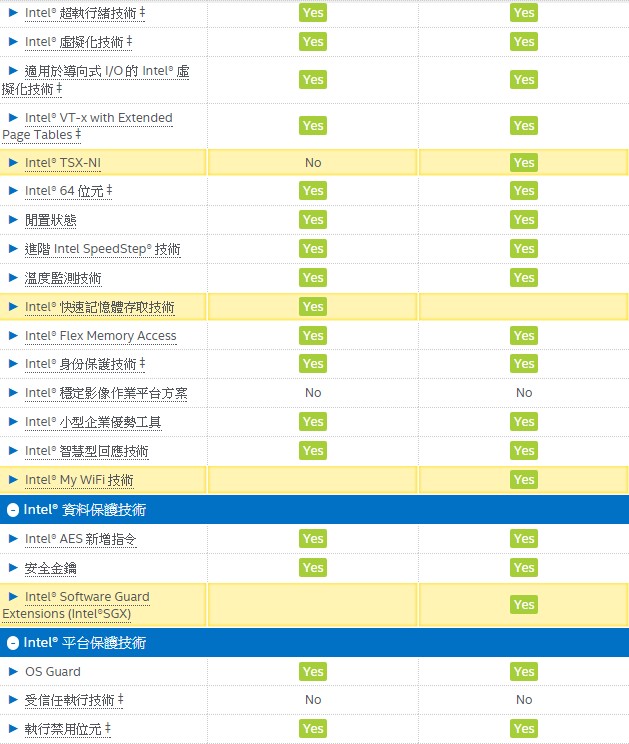Expand the Intel 超執行緒技術 row arrow
The height and width of the screenshot is (744, 629).
[13, 13]
